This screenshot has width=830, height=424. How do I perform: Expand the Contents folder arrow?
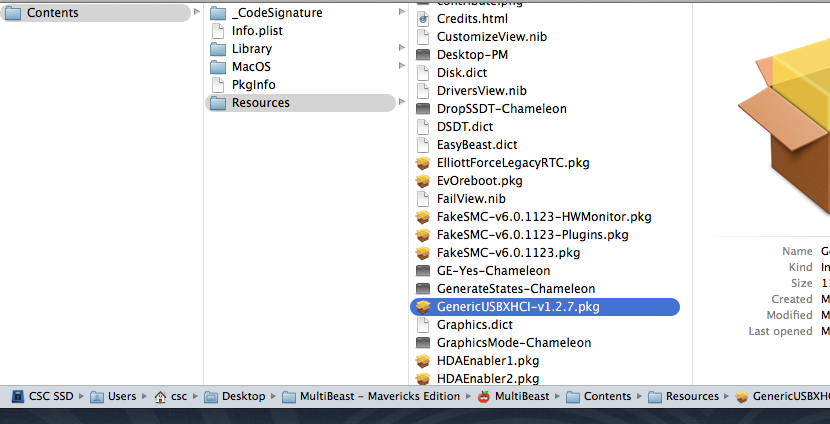point(197,12)
